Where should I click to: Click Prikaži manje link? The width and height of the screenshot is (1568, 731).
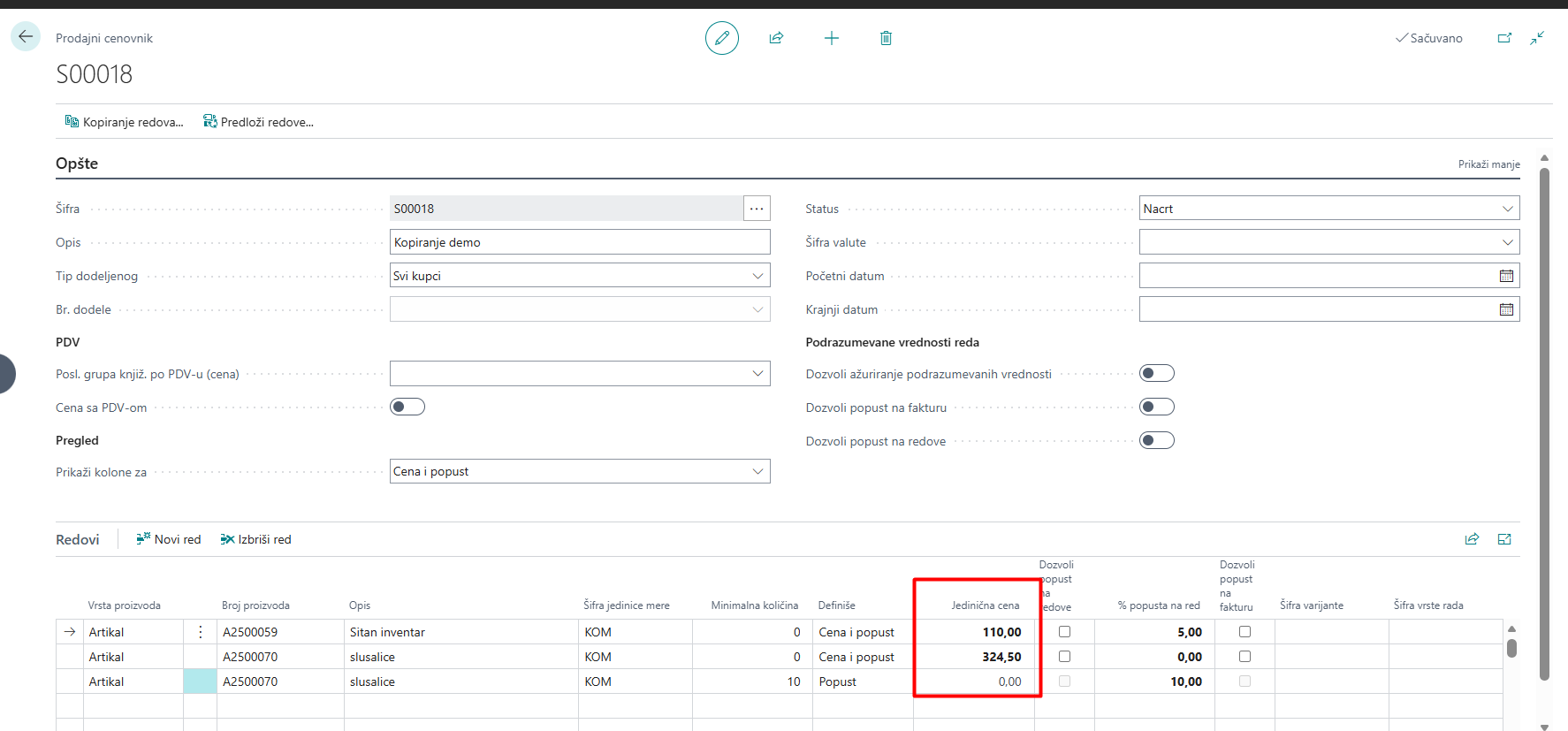click(x=1488, y=164)
